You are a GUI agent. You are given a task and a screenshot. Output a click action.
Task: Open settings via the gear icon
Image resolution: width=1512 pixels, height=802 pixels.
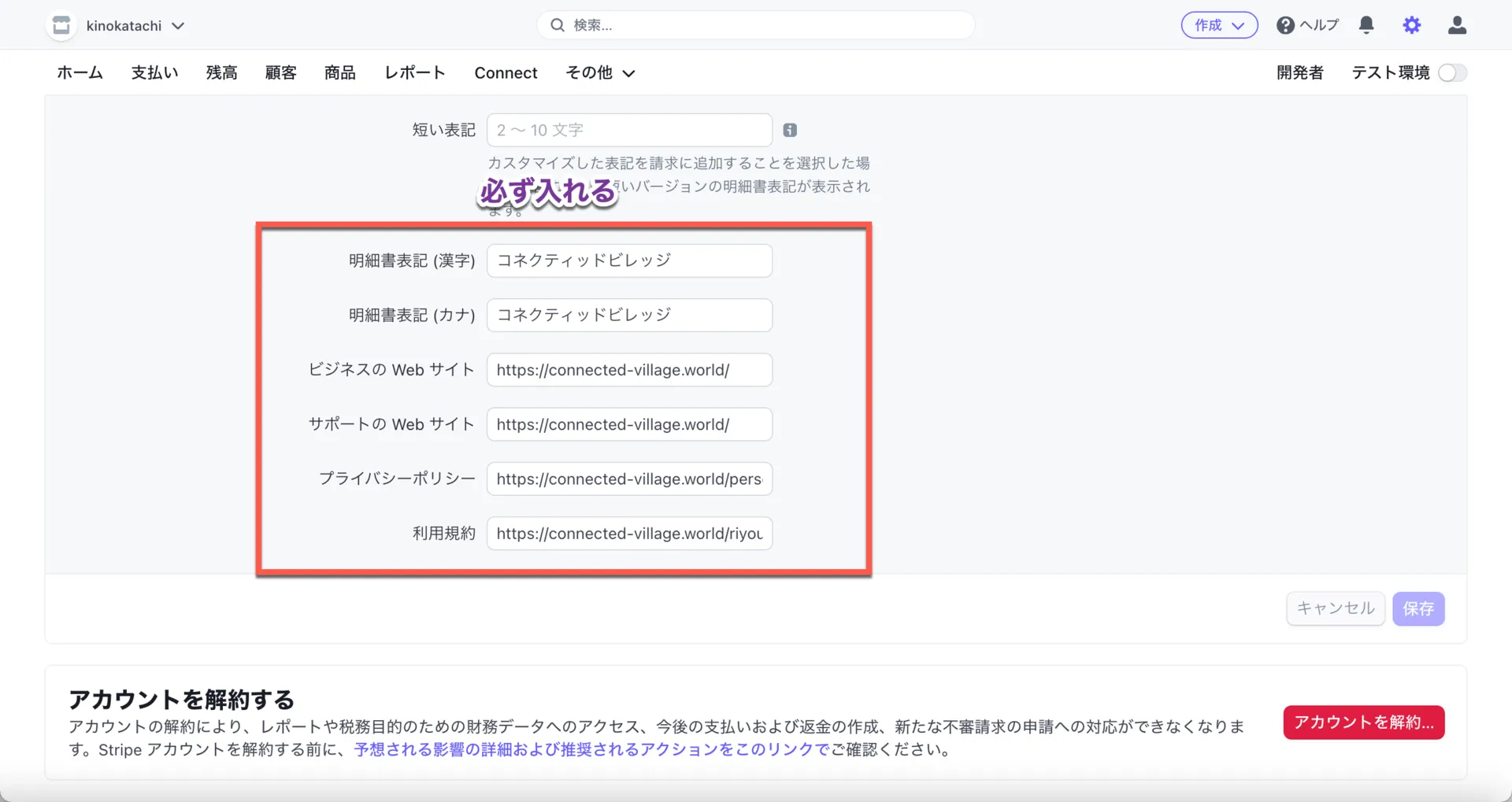coord(1411,25)
